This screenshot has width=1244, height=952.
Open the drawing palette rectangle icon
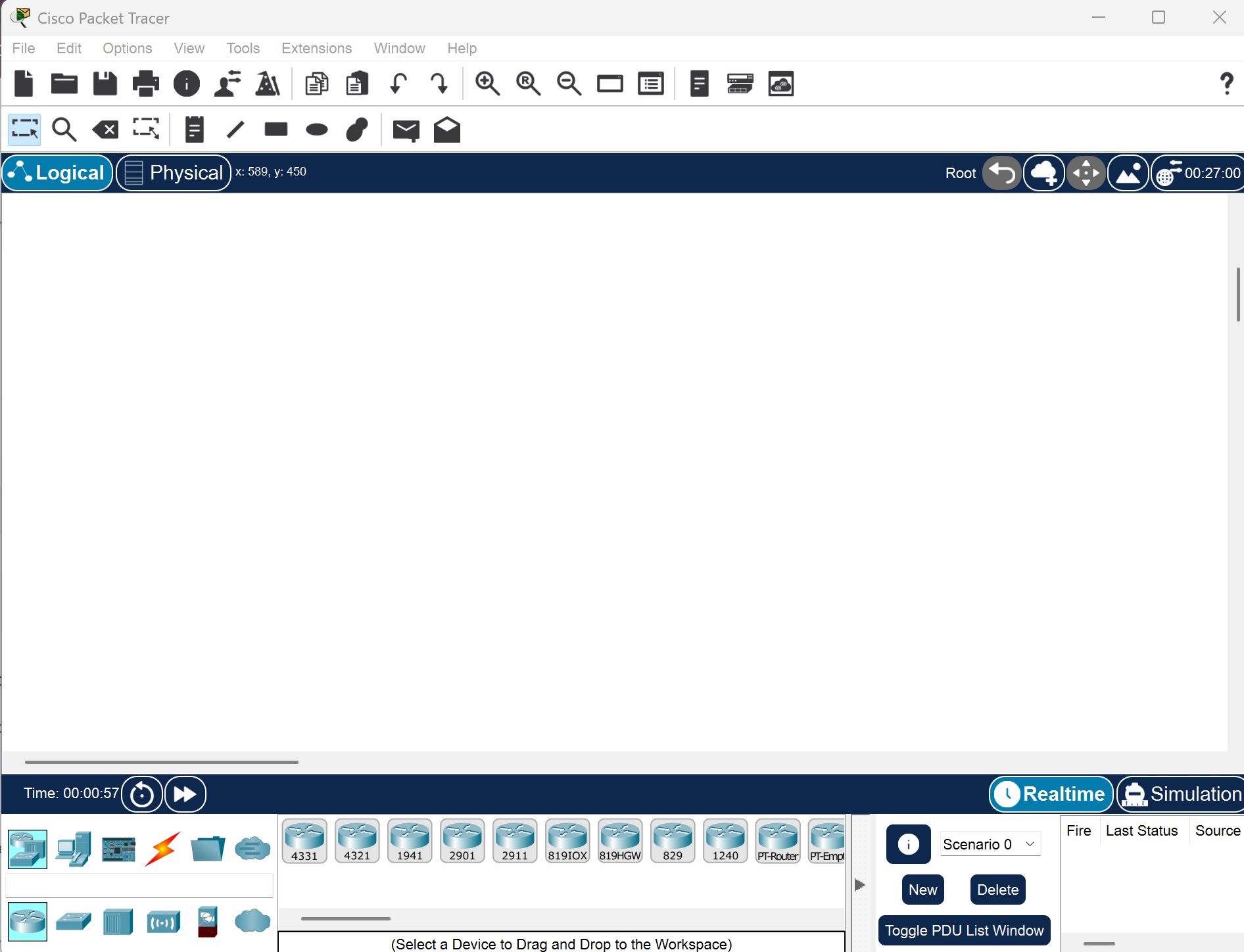(x=610, y=83)
